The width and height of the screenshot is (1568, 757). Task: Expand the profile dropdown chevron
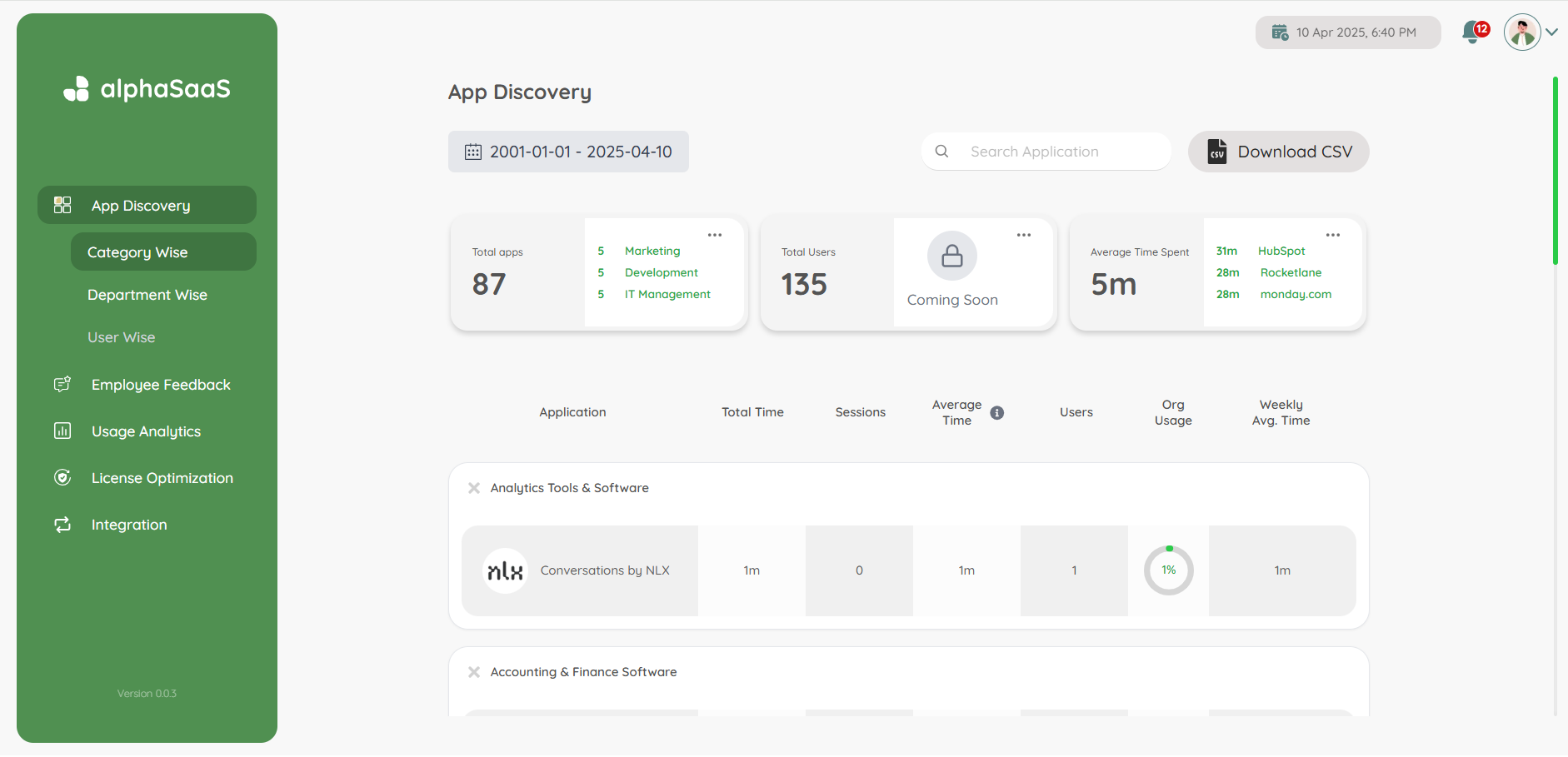coord(1552,32)
